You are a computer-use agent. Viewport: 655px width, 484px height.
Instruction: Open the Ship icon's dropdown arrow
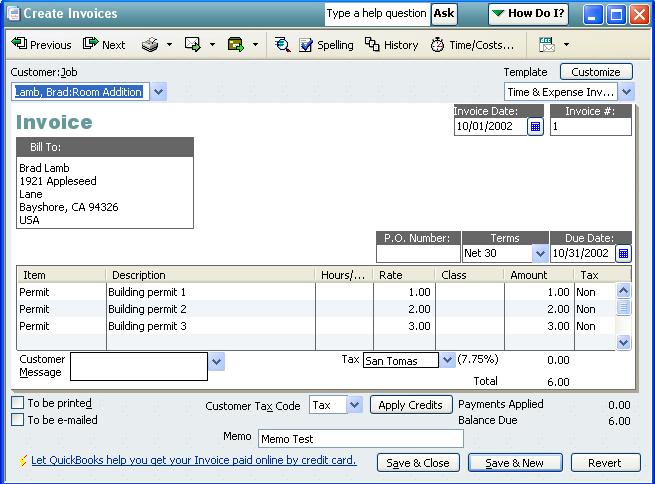(255, 44)
